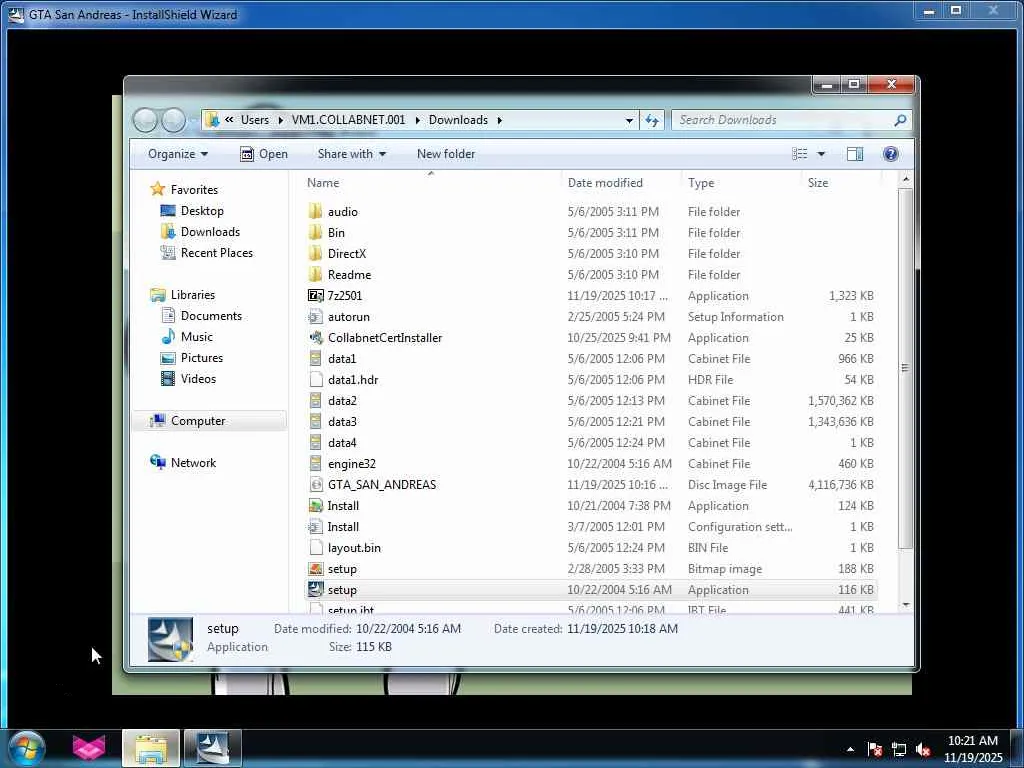Select the Install application icon
Image resolution: width=1024 pixels, height=768 pixels.
coord(315,505)
